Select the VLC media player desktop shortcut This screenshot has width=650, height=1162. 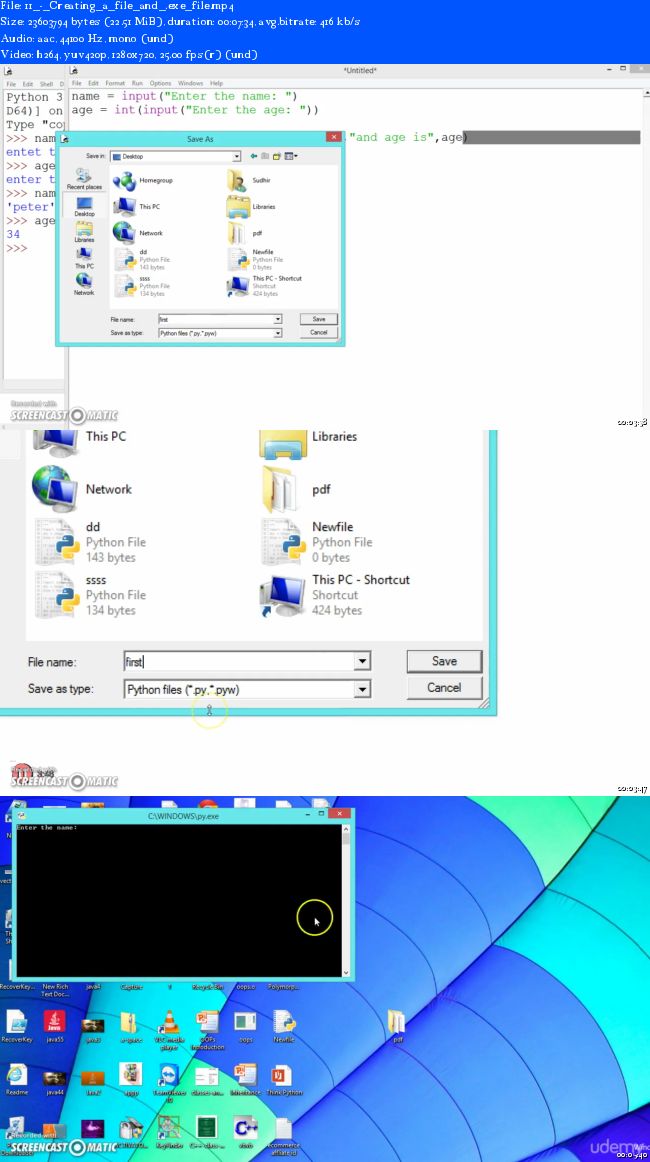pos(168,1030)
